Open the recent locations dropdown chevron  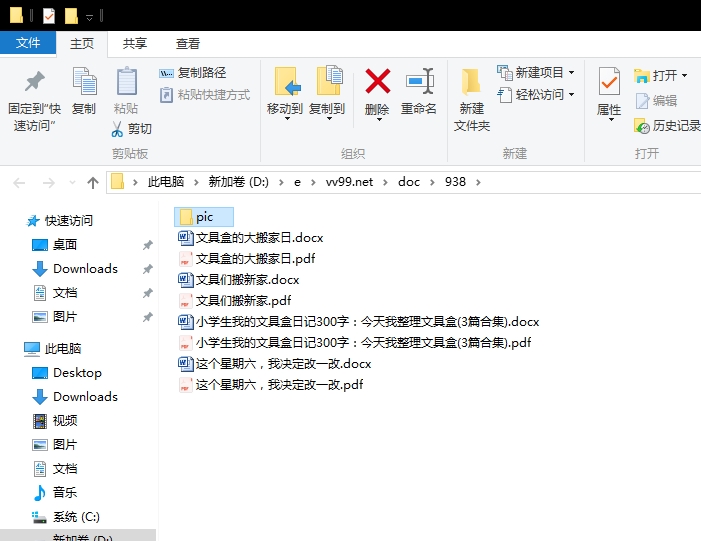(72, 182)
